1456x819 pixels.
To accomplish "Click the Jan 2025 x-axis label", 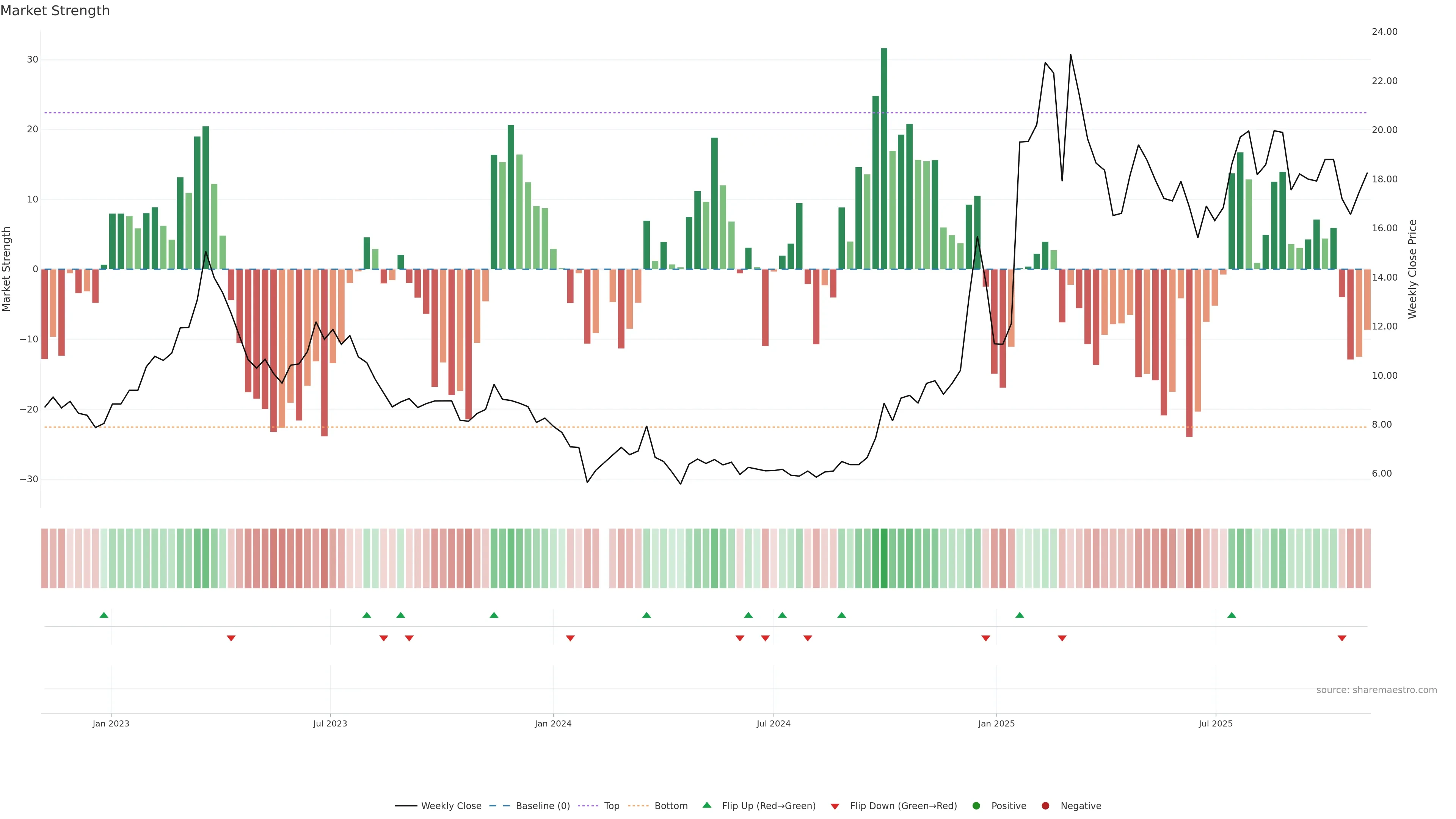I will click(x=996, y=723).
